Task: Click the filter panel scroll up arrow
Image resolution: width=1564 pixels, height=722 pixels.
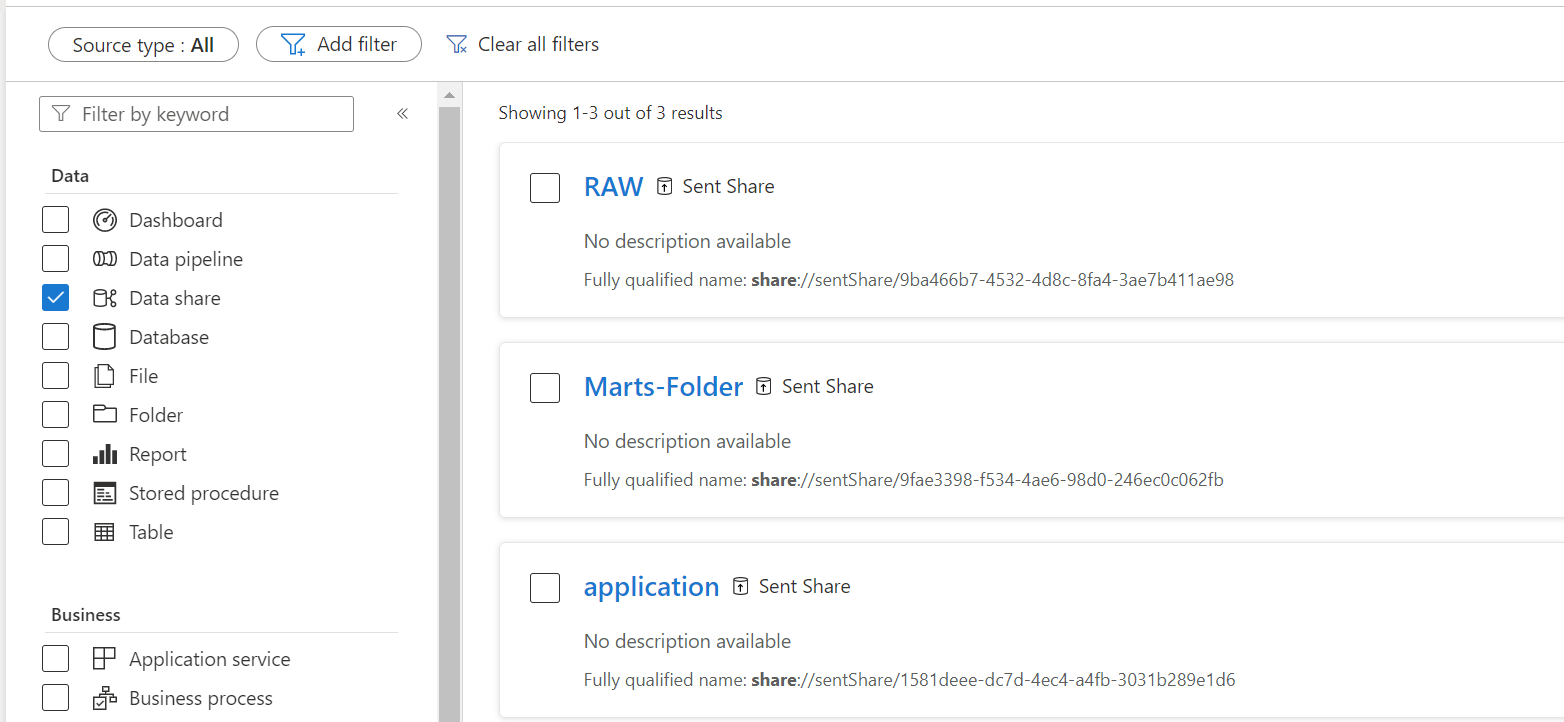Action: (x=450, y=96)
